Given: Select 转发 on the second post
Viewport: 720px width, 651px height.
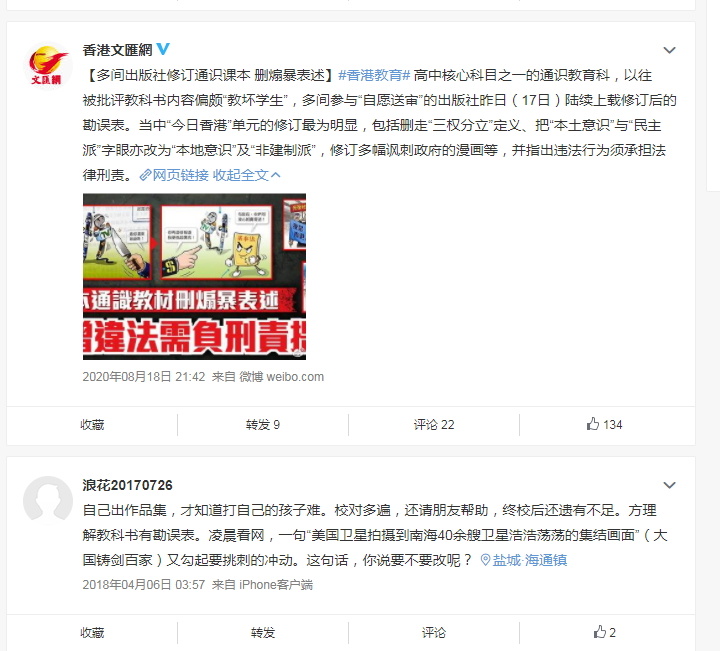Looking at the screenshot, I should coord(263,633).
